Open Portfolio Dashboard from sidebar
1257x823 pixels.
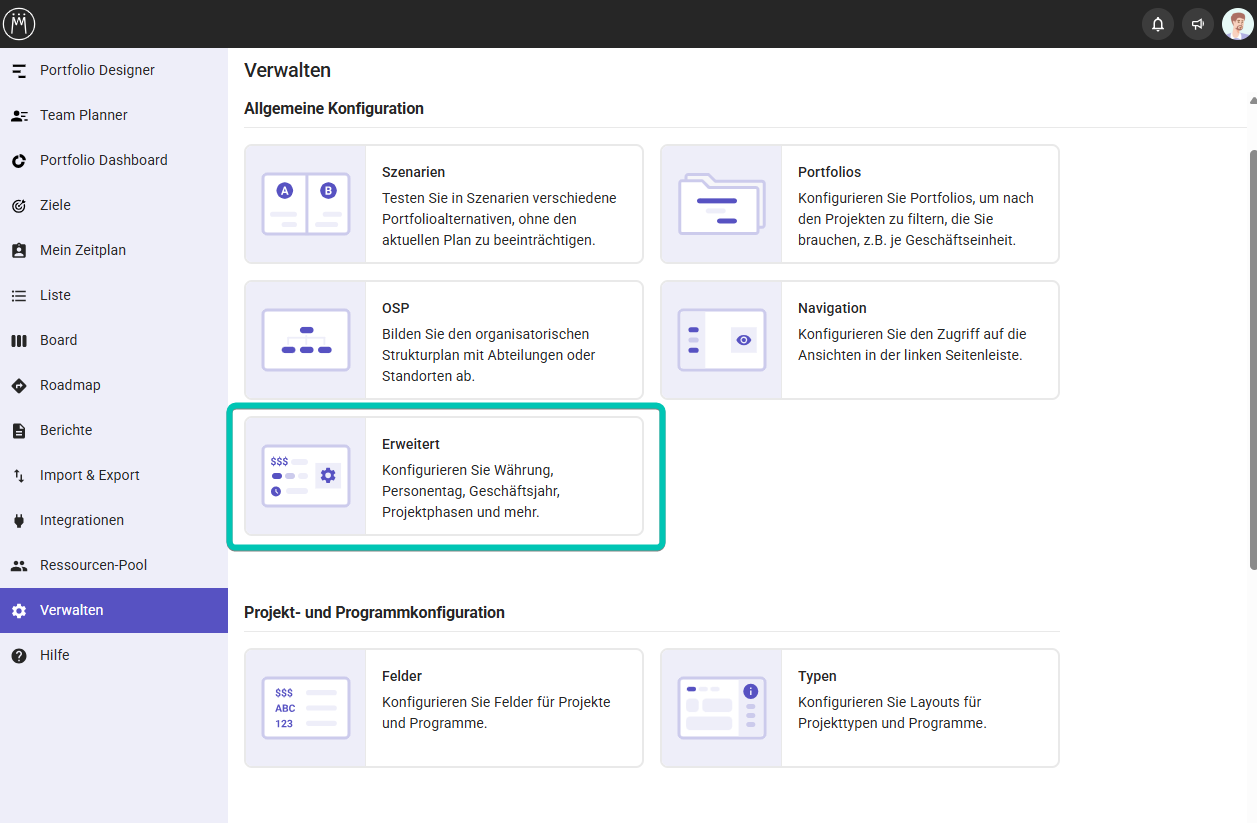pos(103,160)
